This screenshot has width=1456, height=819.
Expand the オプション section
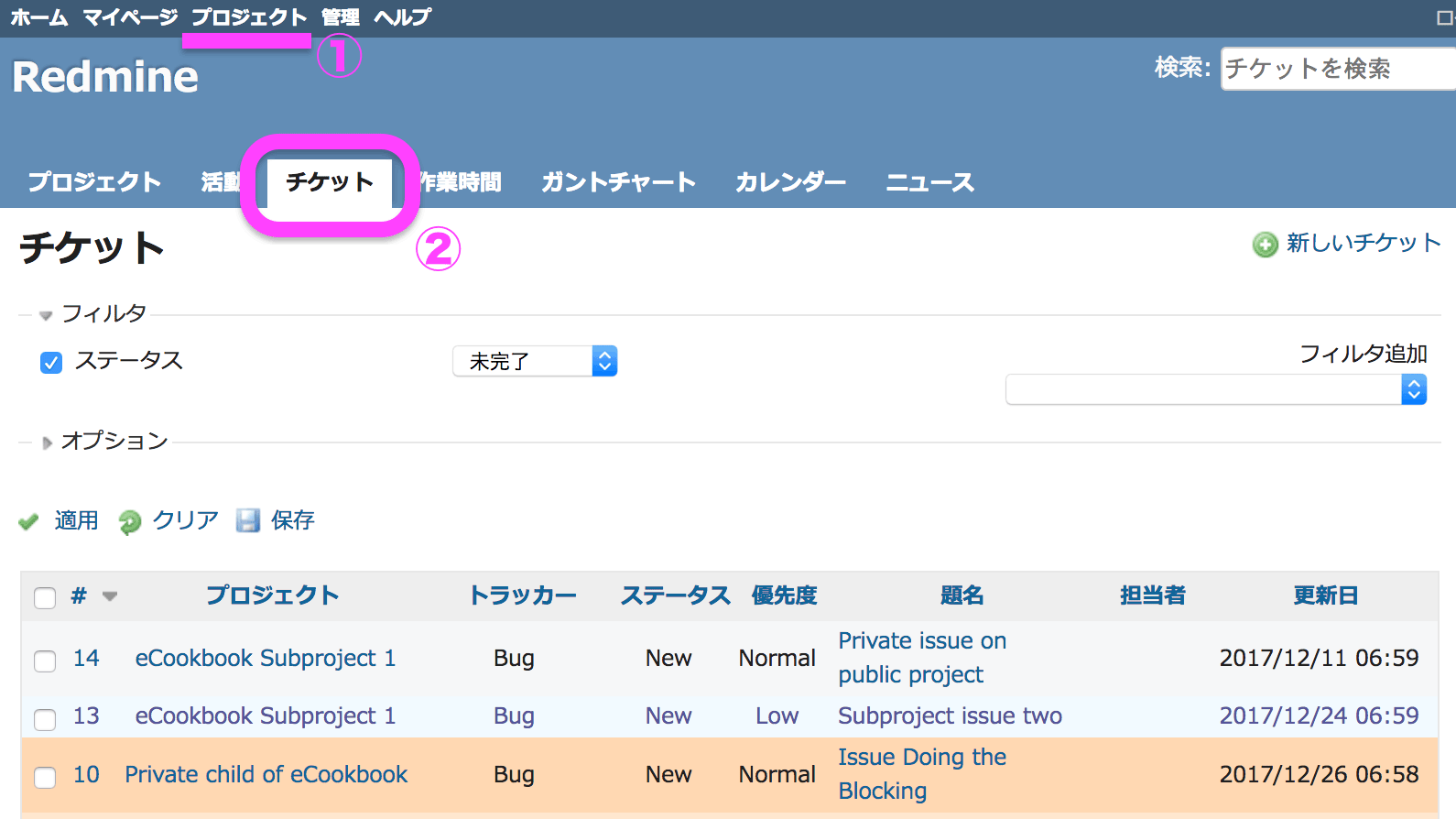pos(104,442)
